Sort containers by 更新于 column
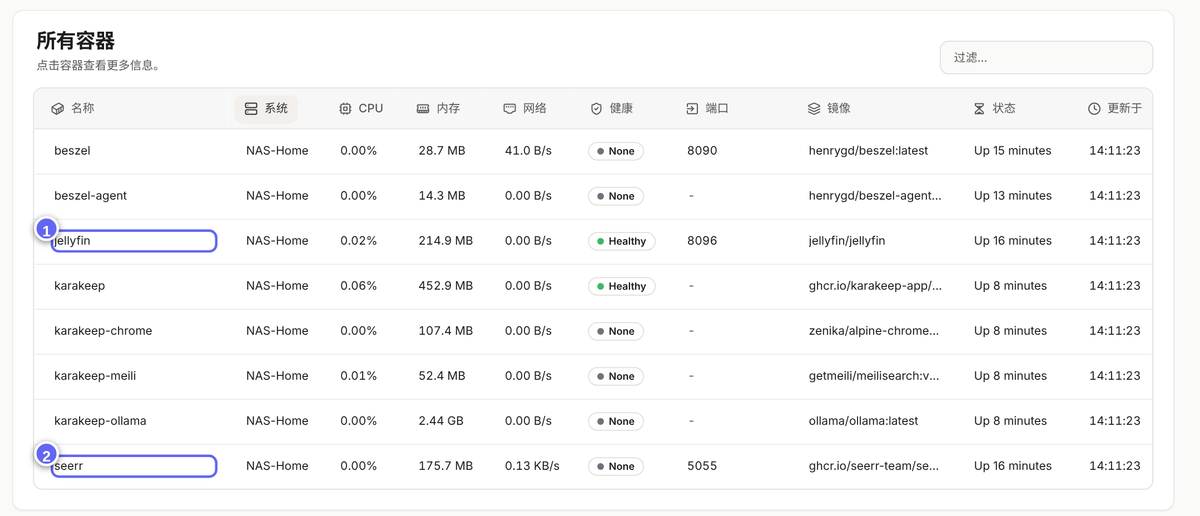 point(1115,108)
